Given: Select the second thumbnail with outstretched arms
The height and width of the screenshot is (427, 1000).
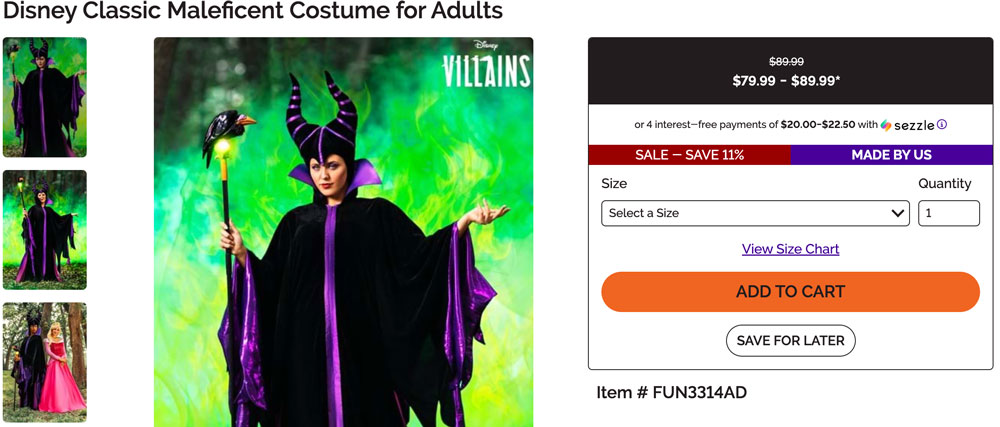Looking at the screenshot, I should [45, 230].
